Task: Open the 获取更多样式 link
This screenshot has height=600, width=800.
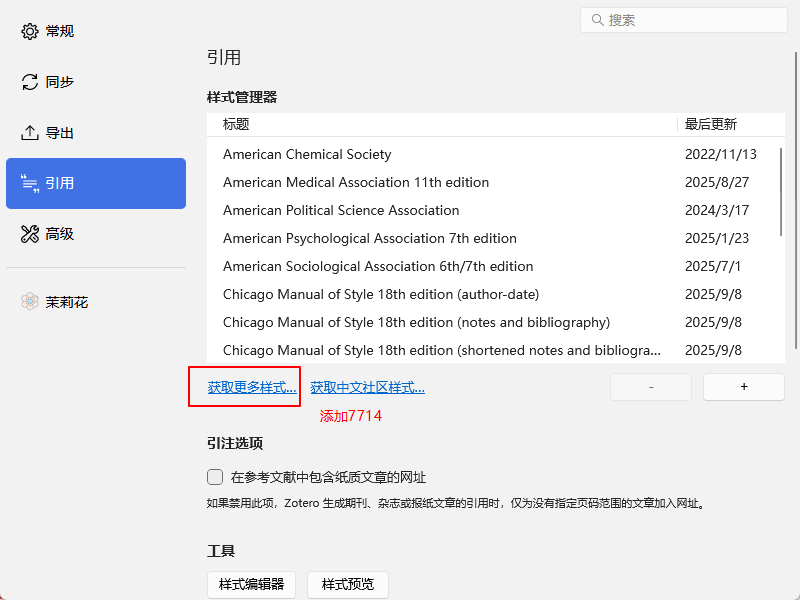Action: point(252,387)
